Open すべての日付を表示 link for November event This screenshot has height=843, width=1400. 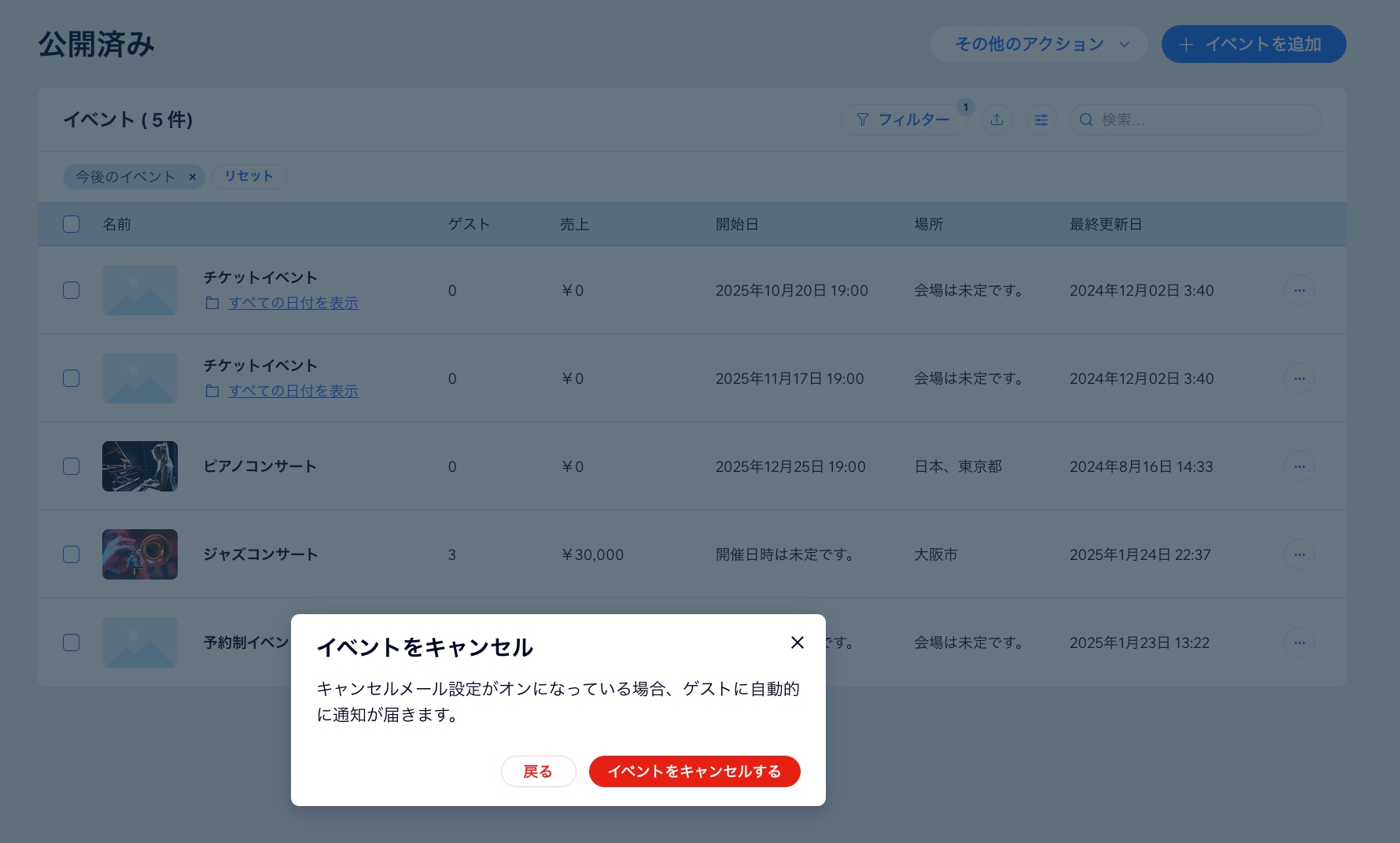tap(293, 391)
